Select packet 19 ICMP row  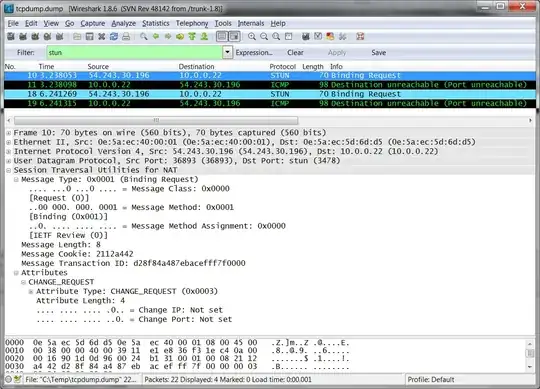270,103
